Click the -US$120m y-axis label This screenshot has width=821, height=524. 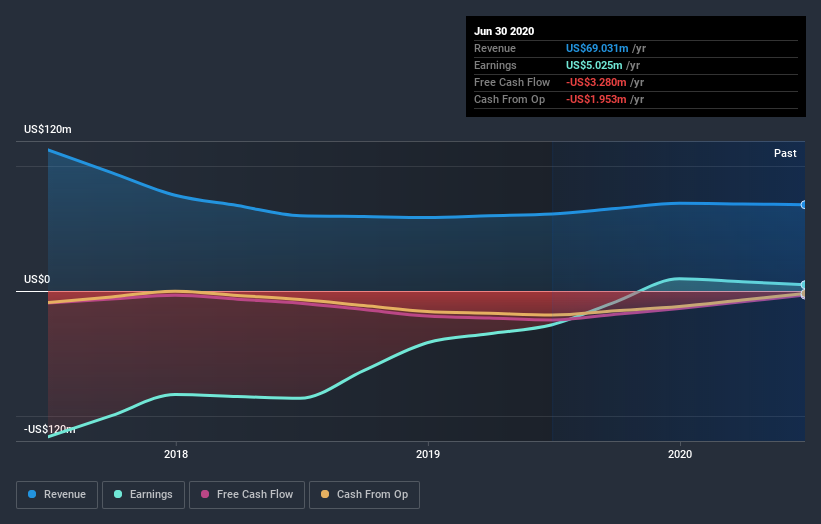tap(49, 429)
